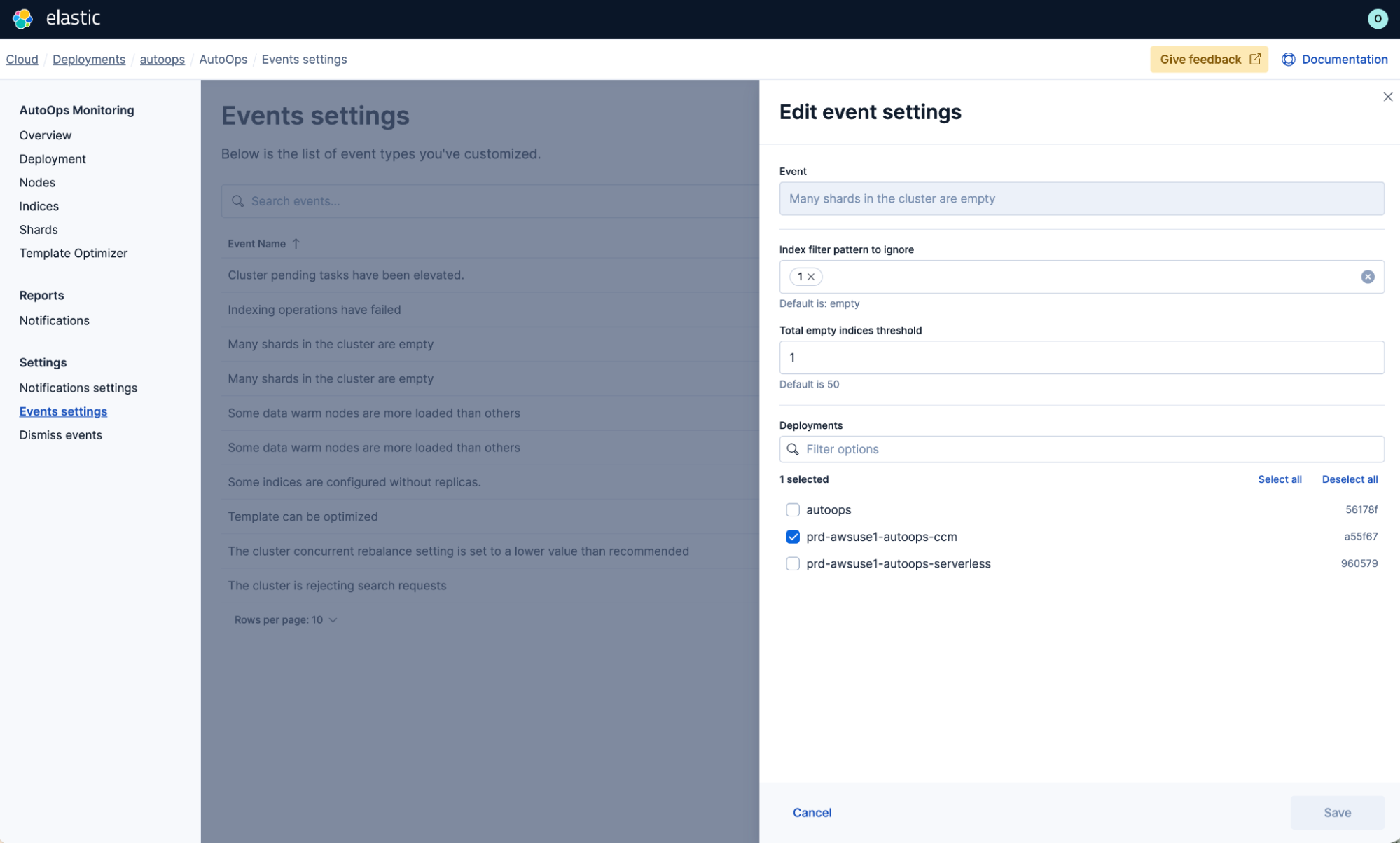Open the user avatar menu
1400x843 pixels.
tap(1377, 19)
